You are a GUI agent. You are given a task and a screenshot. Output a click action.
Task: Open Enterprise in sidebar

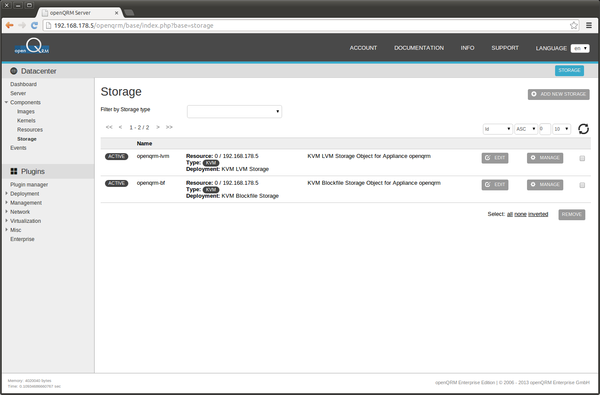(x=22, y=239)
